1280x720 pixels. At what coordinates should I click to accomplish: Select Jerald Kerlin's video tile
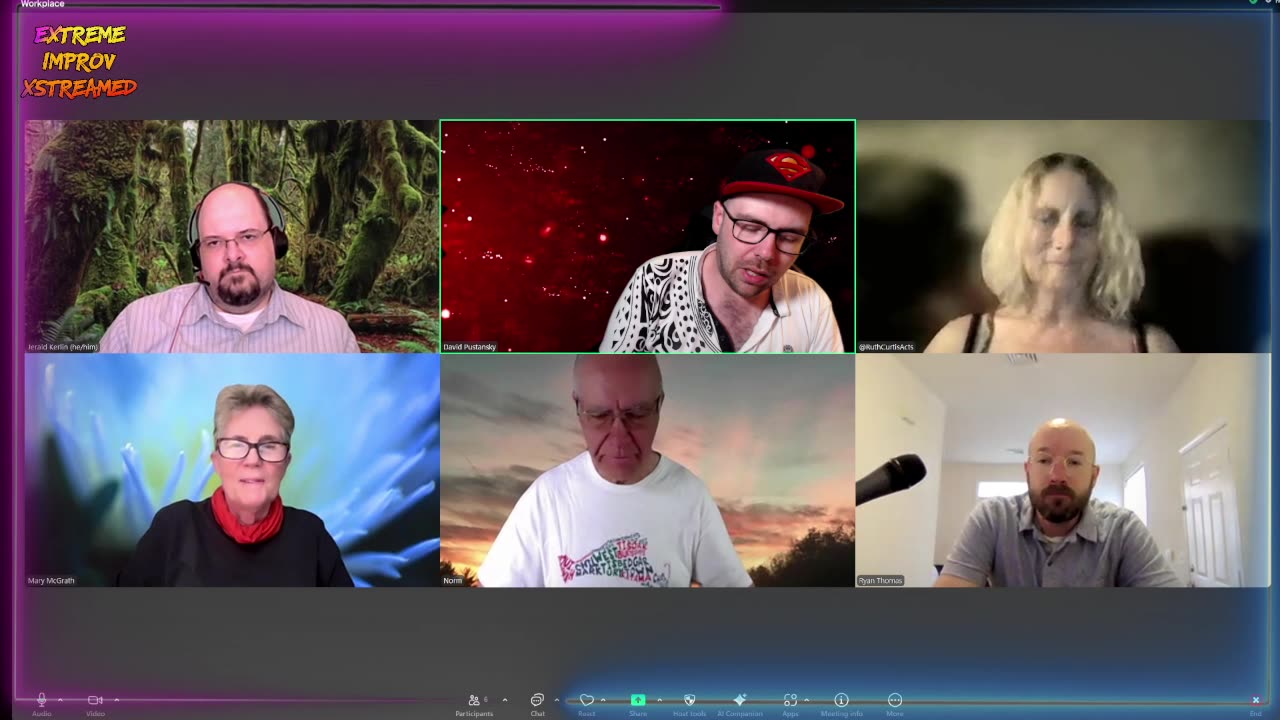point(232,236)
